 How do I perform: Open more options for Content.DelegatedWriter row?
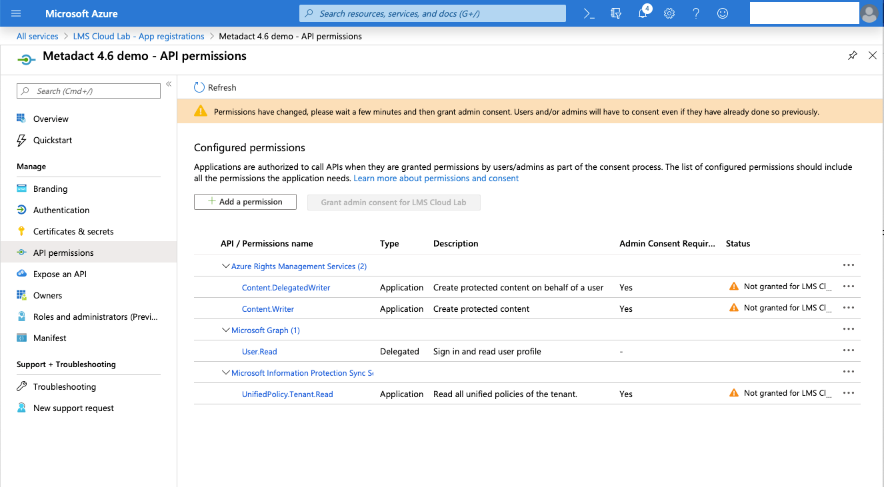click(x=848, y=286)
